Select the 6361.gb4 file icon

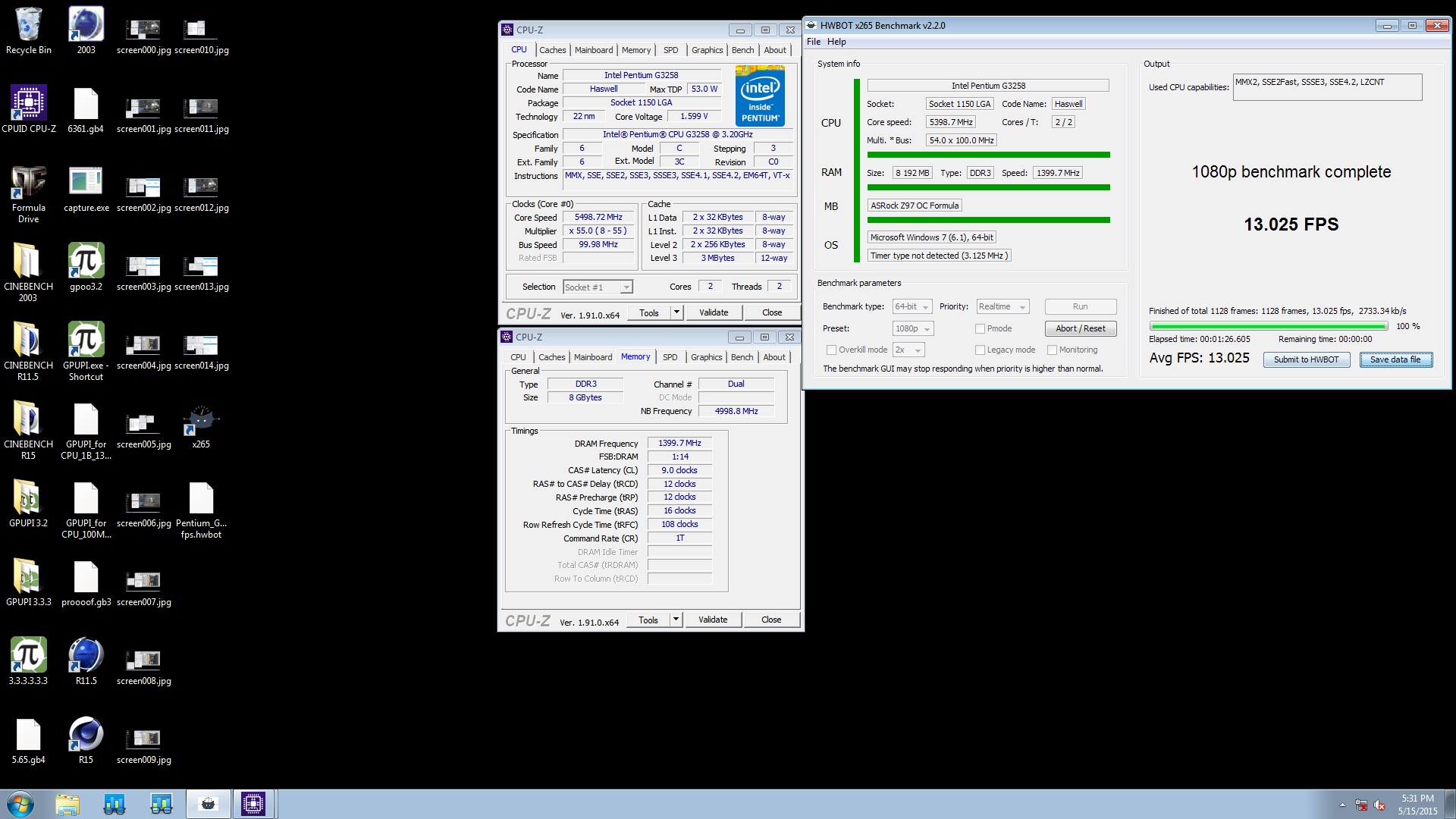(x=86, y=109)
